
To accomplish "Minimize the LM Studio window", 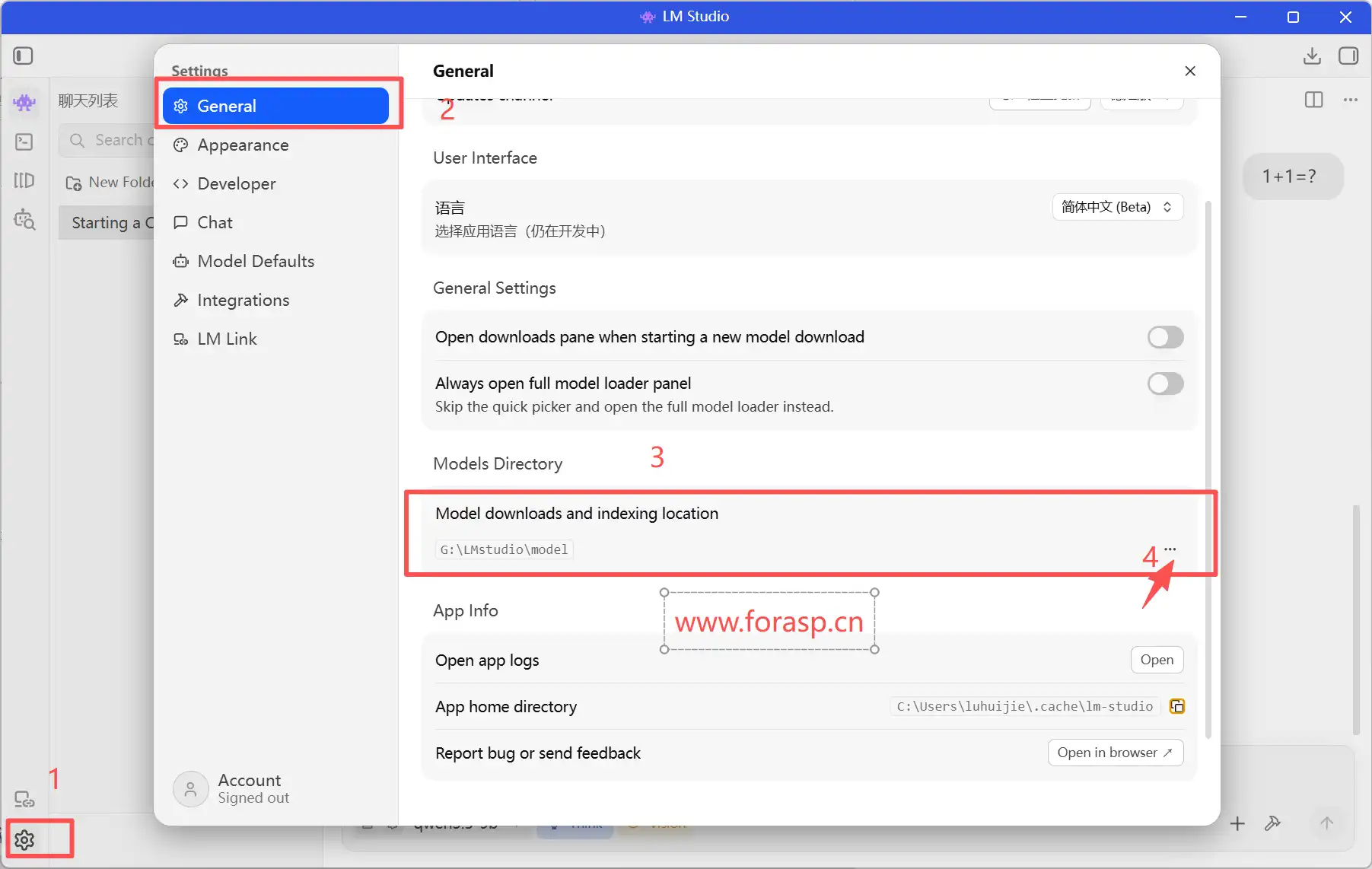I will [1240, 17].
